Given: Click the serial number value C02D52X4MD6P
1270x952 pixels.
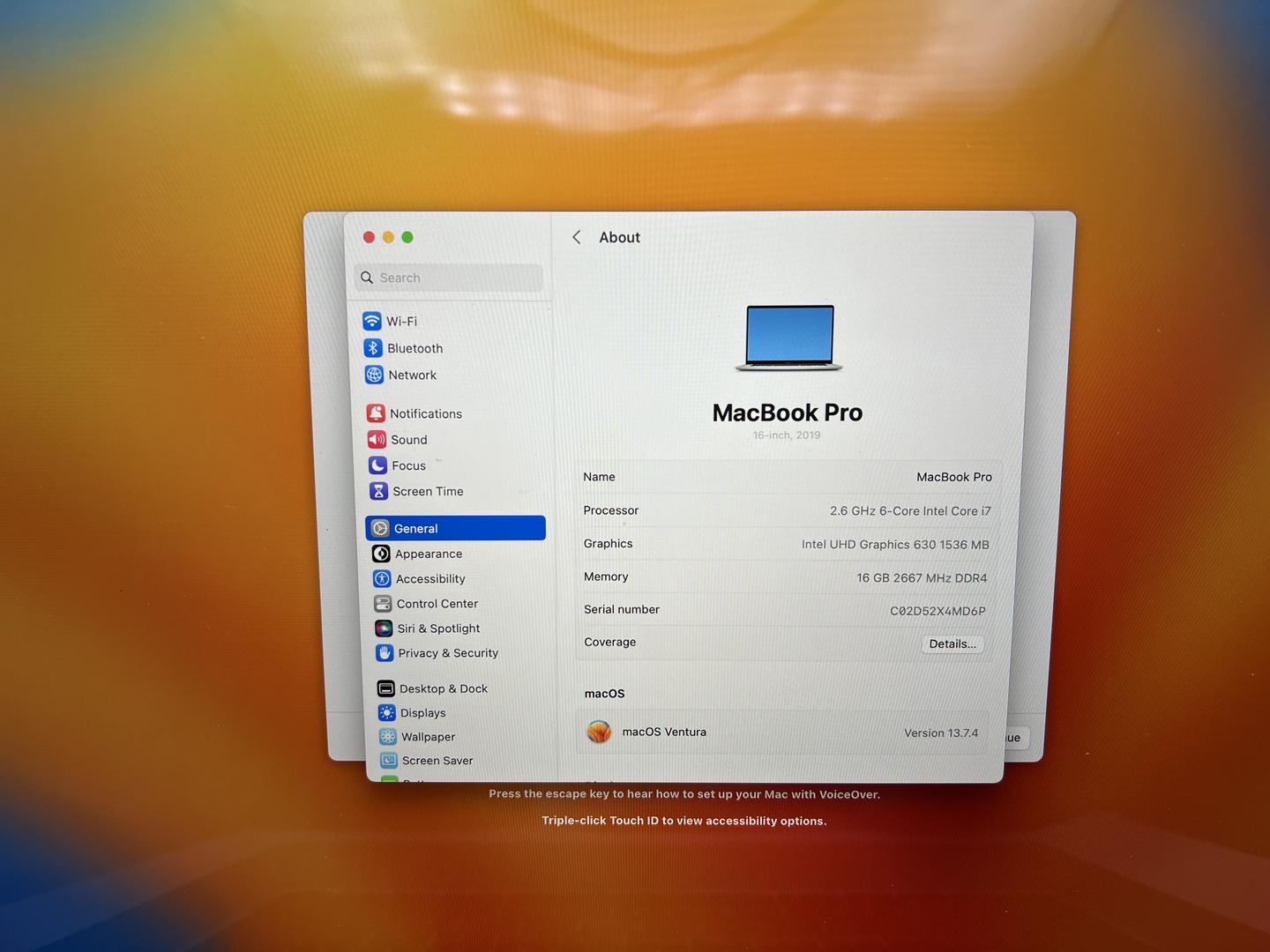Looking at the screenshot, I should pyautogui.click(x=938, y=611).
